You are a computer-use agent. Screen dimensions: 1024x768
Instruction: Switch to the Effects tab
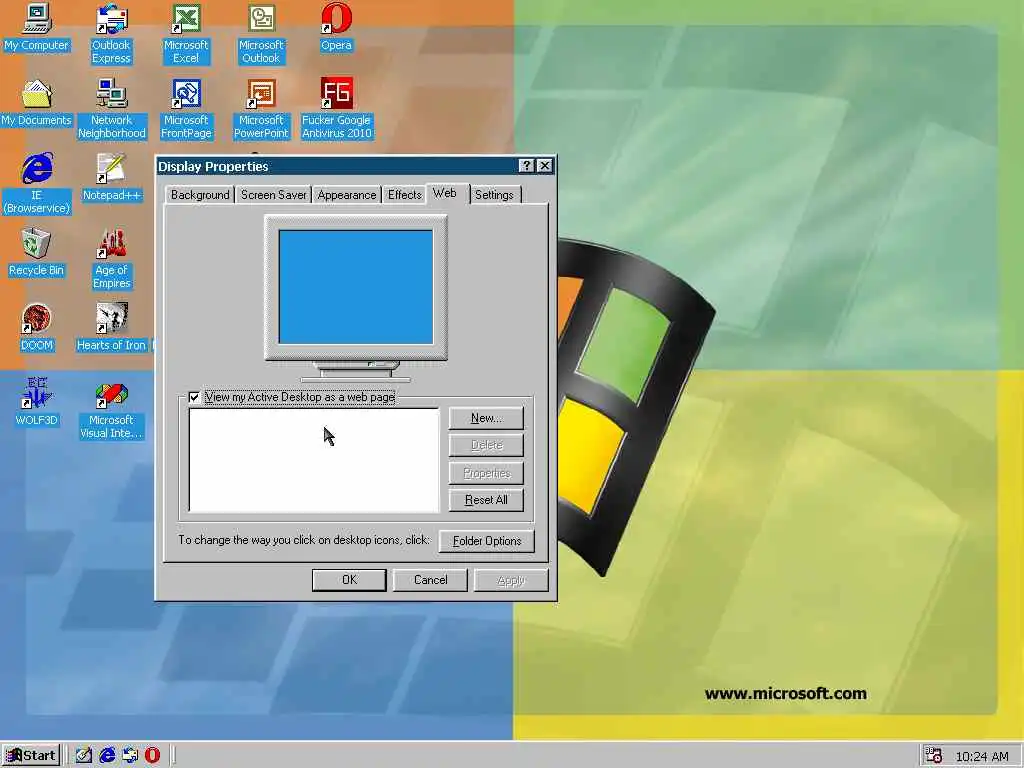click(x=405, y=195)
